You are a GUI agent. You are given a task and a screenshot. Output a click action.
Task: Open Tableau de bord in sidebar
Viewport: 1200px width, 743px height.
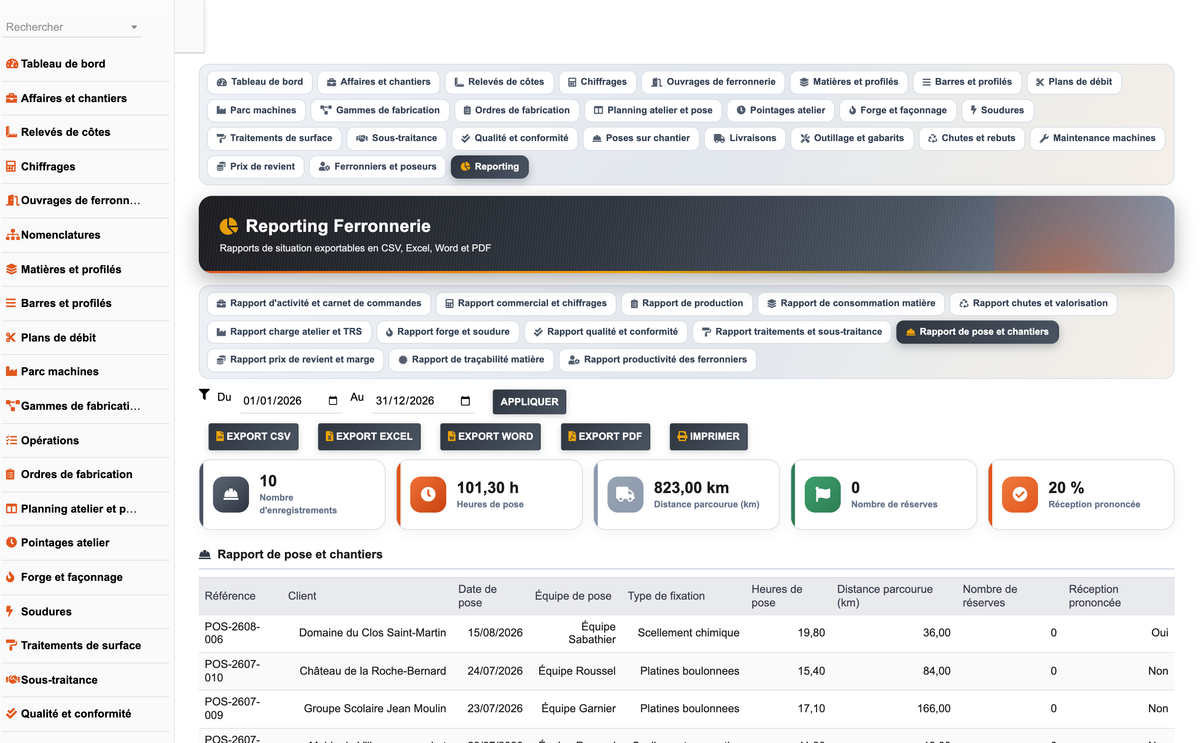coord(63,64)
